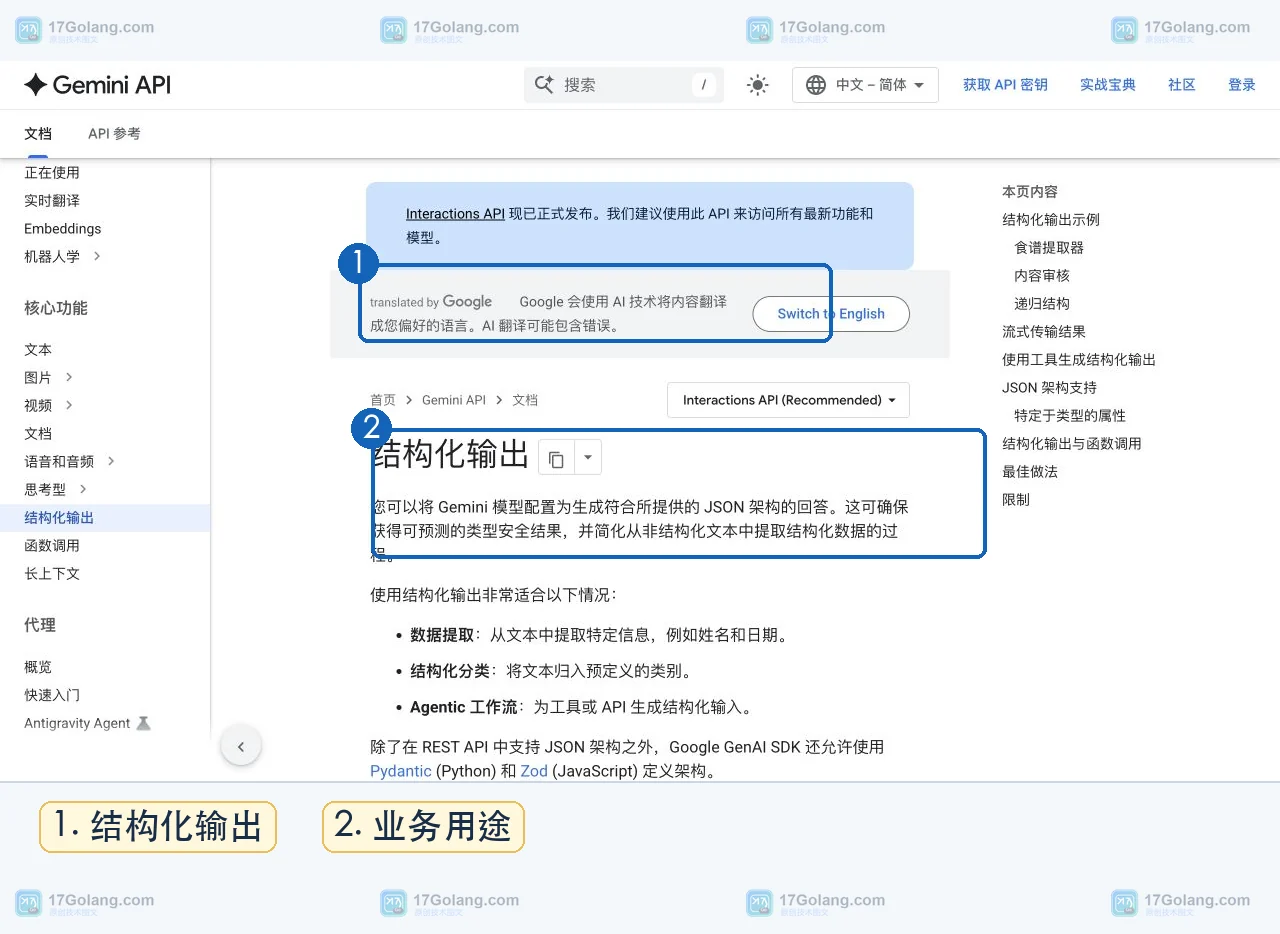Open Antigravity Agent in the sidebar

(x=77, y=723)
